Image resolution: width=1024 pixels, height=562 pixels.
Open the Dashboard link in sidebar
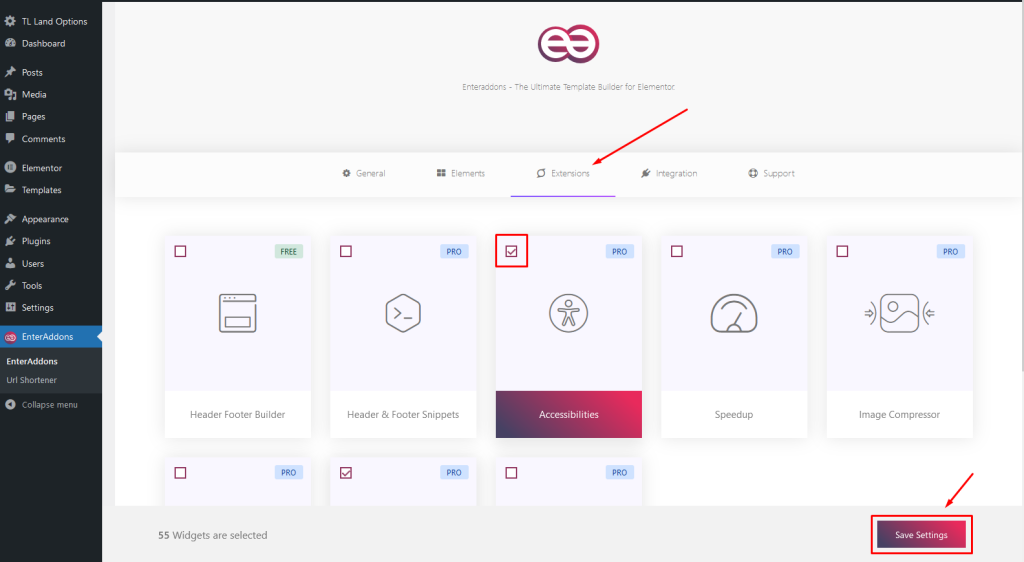click(x=43, y=43)
